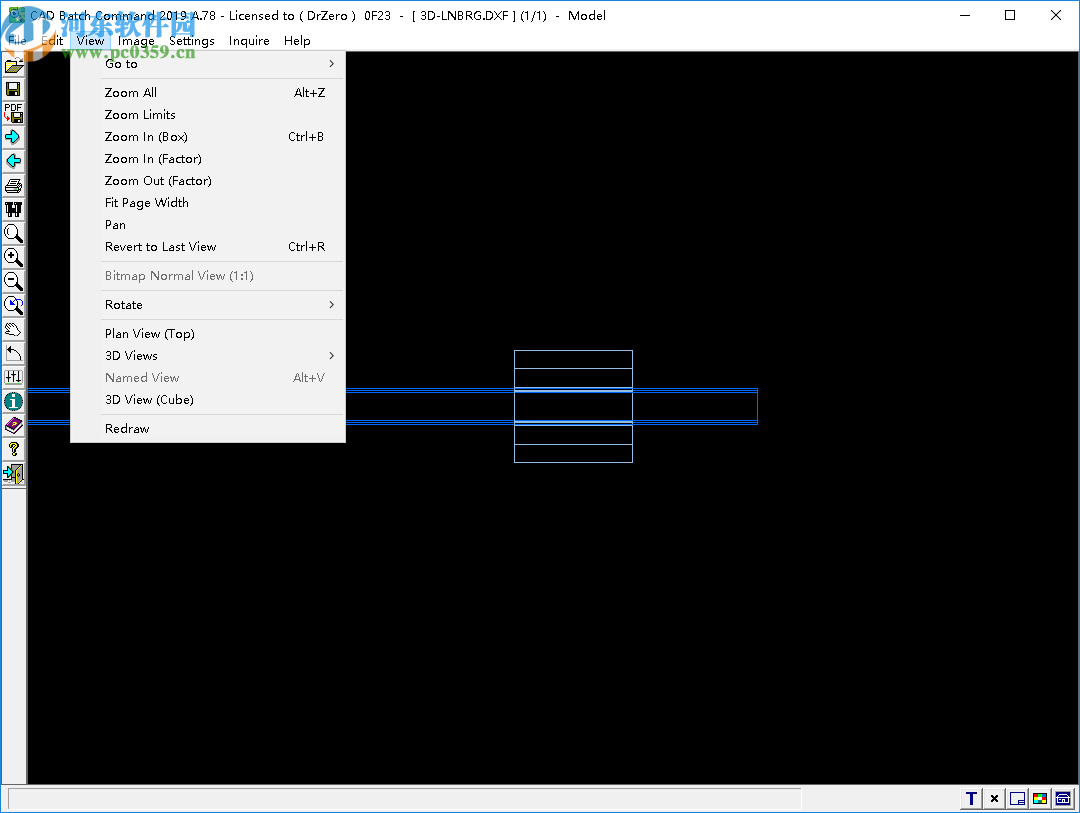The height and width of the screenshot is (813, 1080).
Task: Click the Save toolbar icon
Action: point(13,88)
